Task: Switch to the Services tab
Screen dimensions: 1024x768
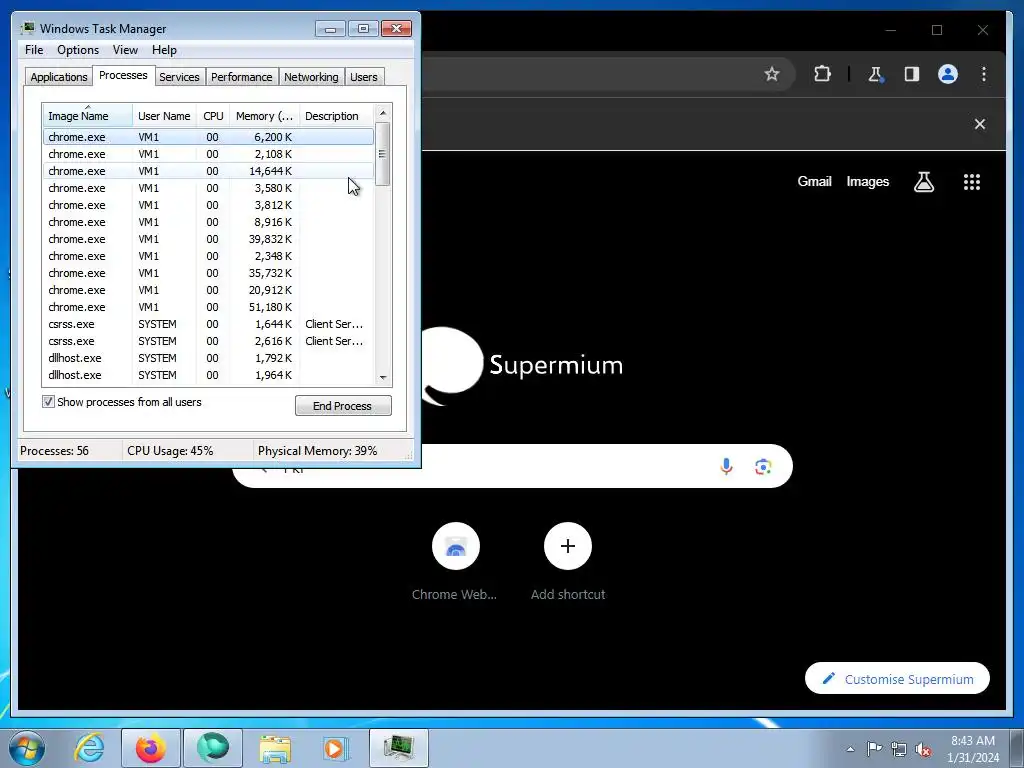Action: tap(179, 77)
